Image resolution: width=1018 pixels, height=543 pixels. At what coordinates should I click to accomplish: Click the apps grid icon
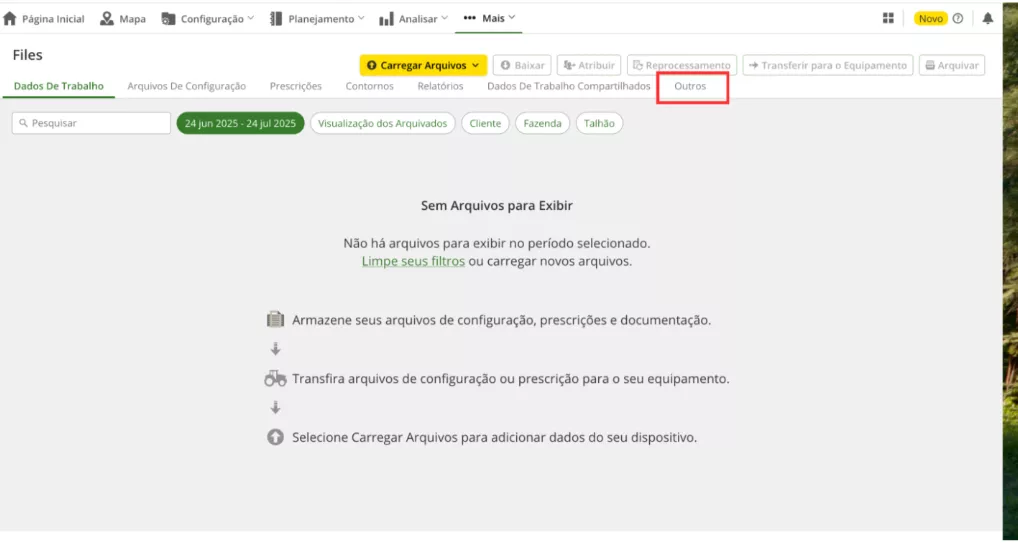pos(888,18)
